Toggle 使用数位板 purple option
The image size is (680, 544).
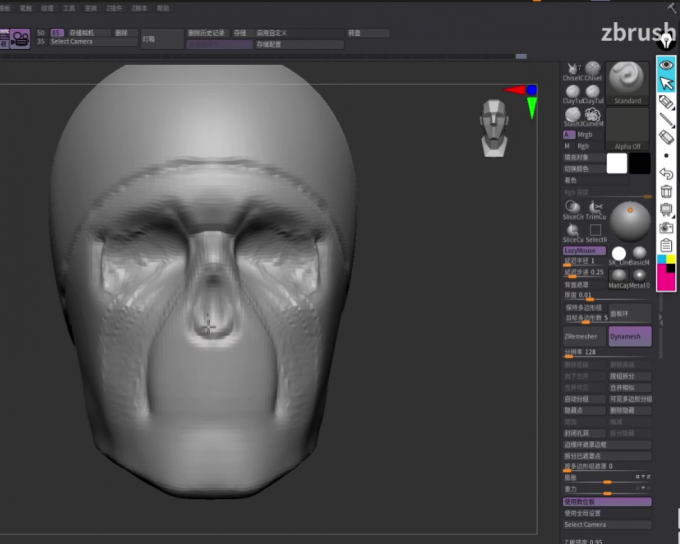(x=607, y=501)
